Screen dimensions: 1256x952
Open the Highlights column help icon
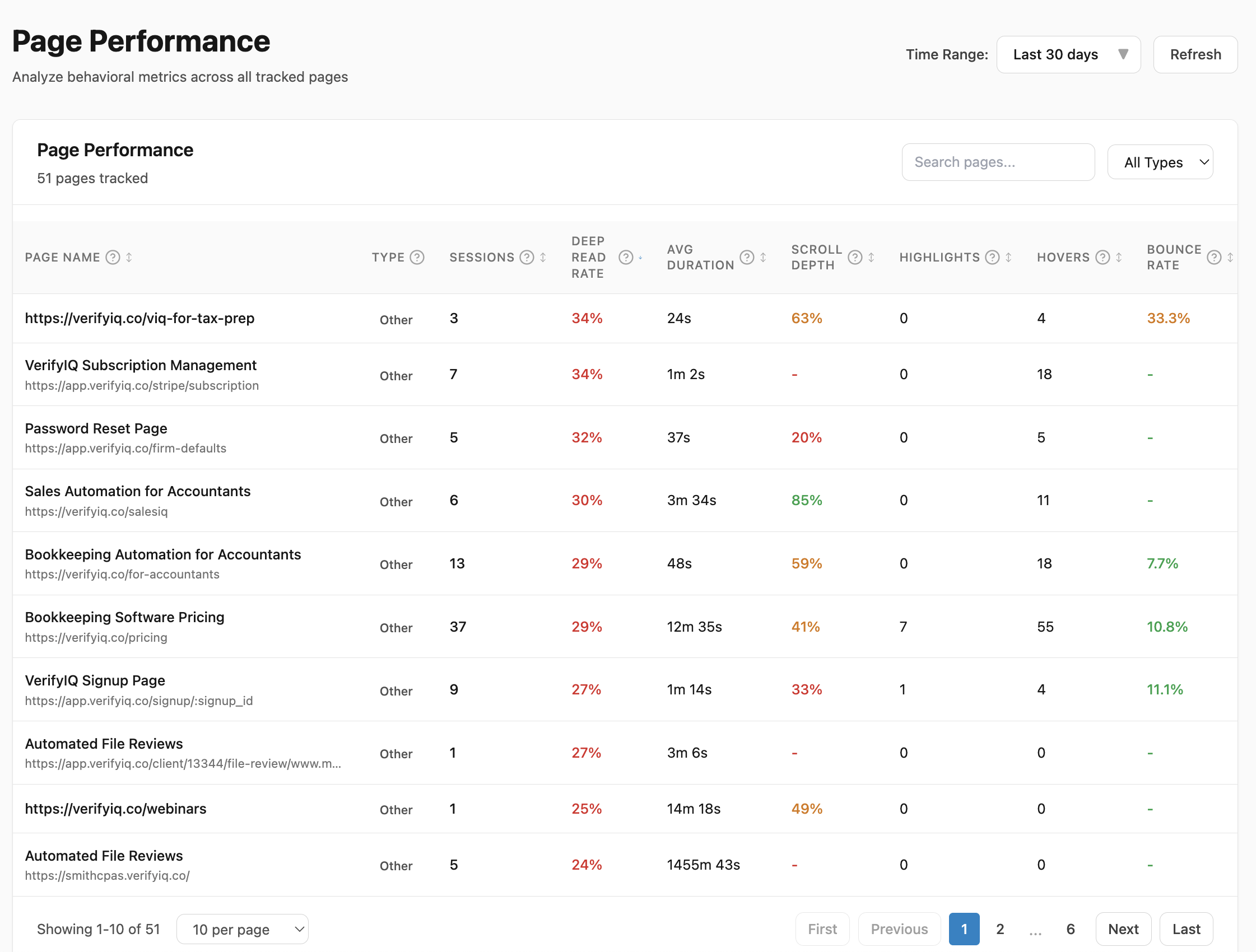[992, 257]
